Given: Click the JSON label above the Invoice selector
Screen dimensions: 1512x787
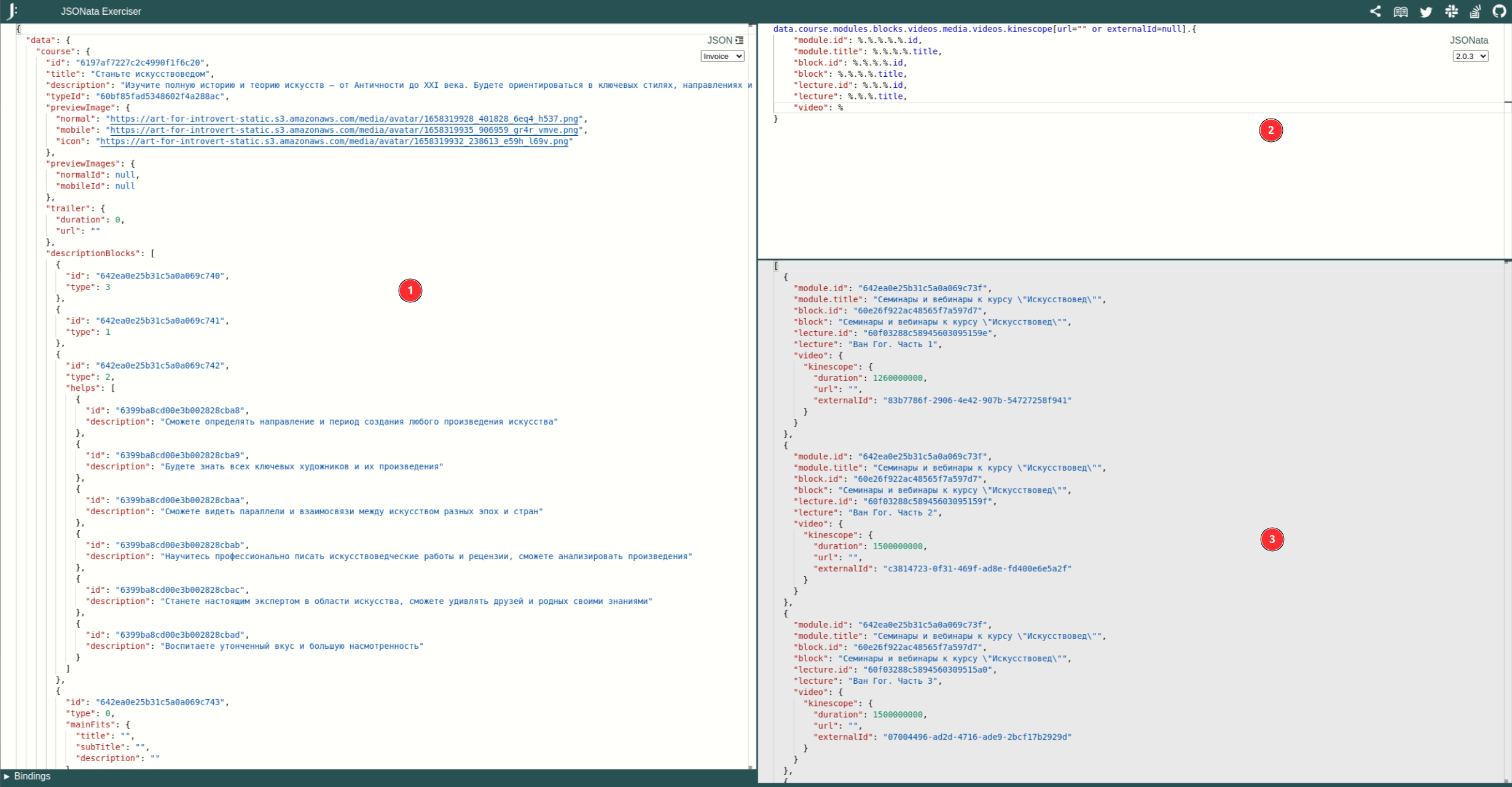Looking at the screenshot, I should (x=719, y=40).
